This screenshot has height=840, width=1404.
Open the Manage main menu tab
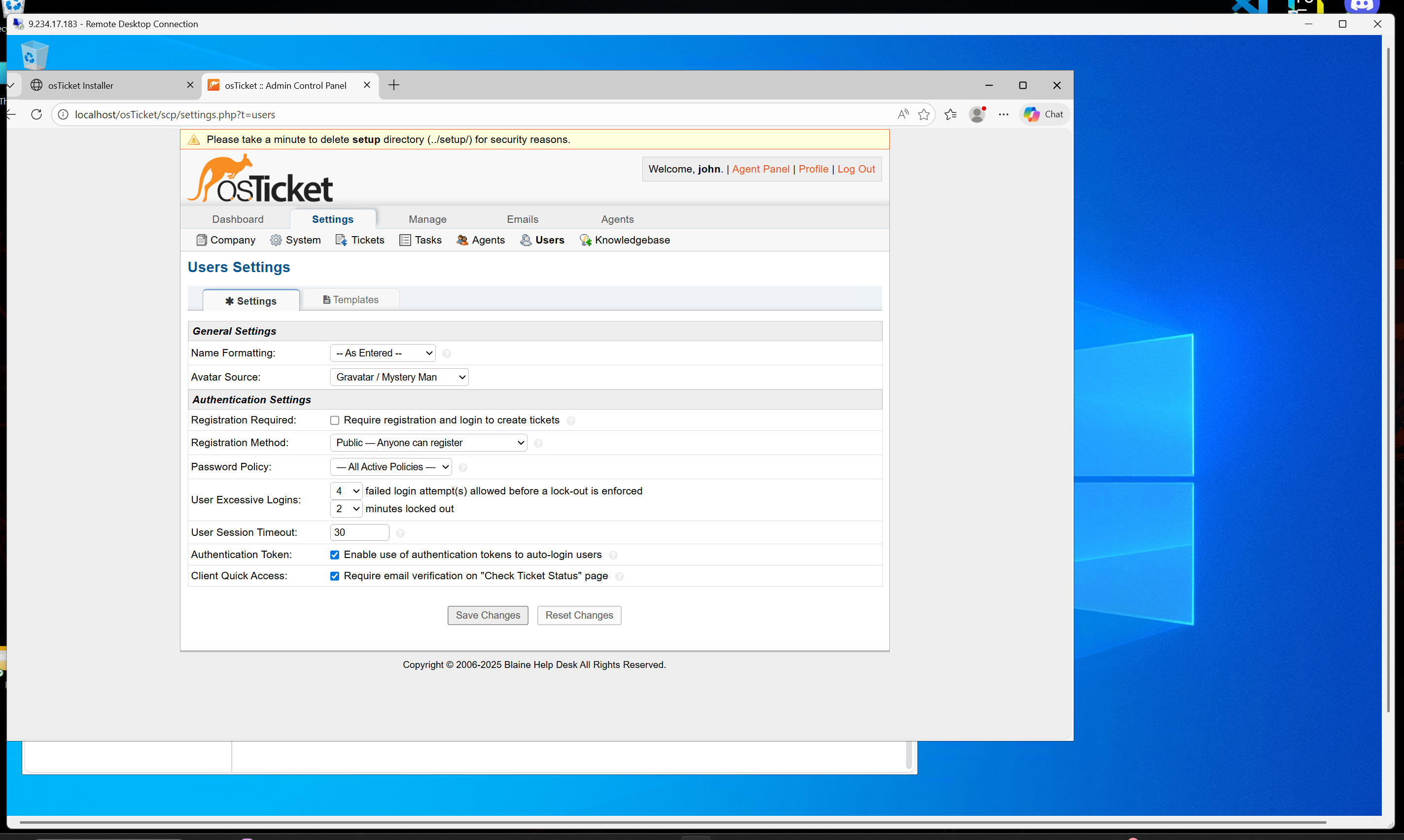(x=427, y=219)
